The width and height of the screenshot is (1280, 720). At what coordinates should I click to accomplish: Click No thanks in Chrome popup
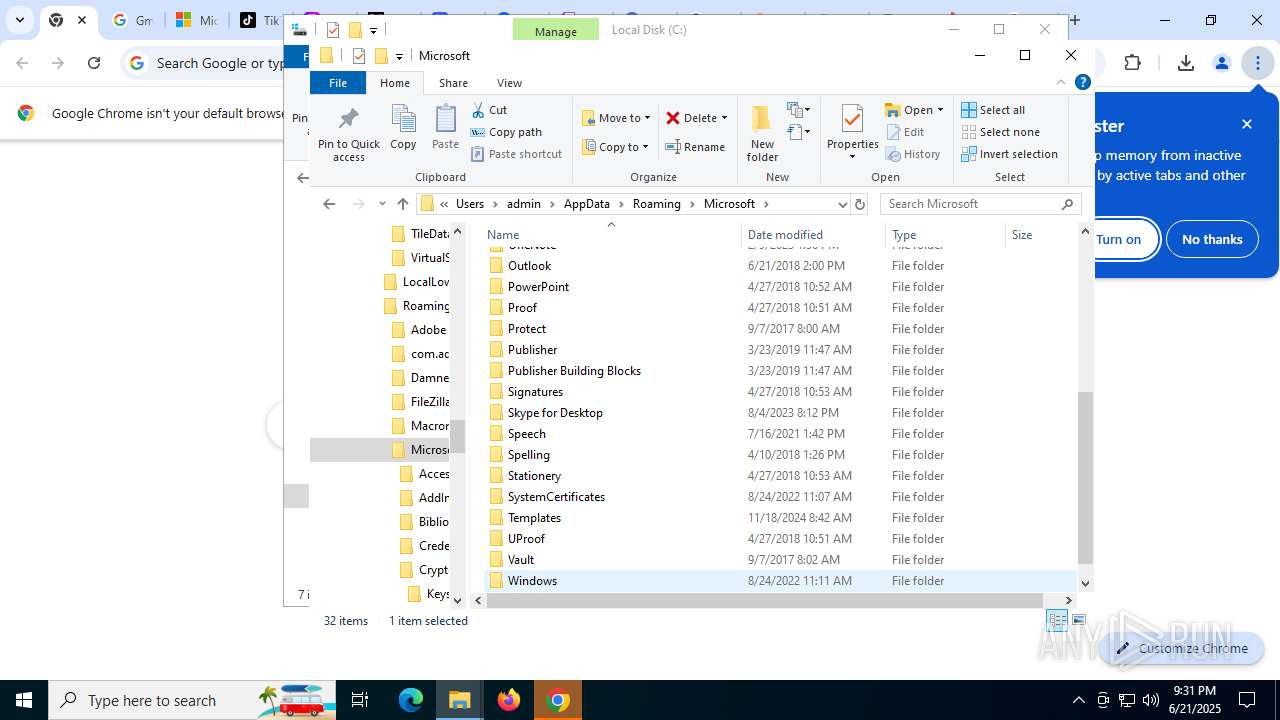pyautogui.click(x=1212, y=239)
